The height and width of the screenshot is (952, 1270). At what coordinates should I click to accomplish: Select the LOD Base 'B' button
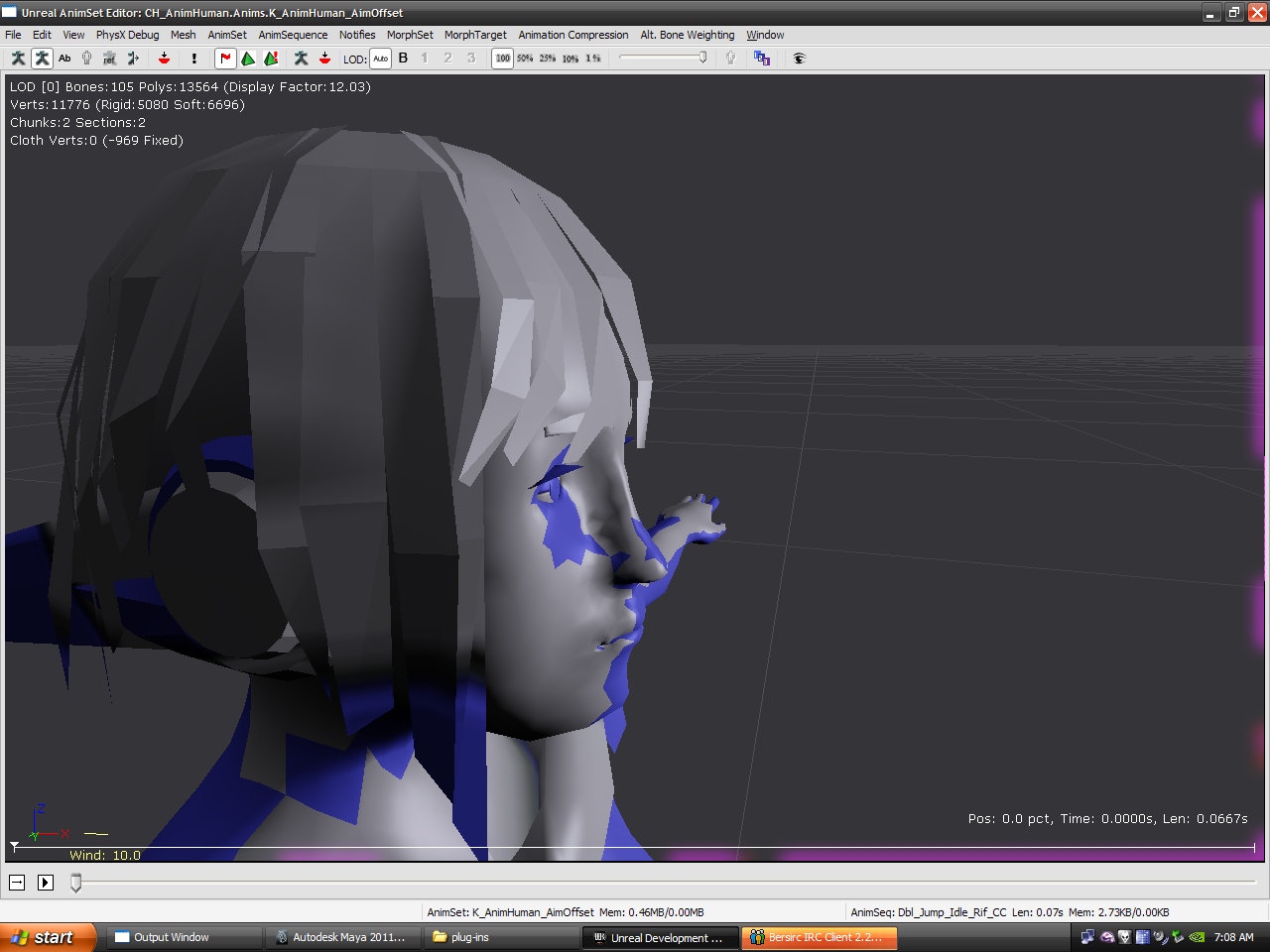tap(403, 59)
